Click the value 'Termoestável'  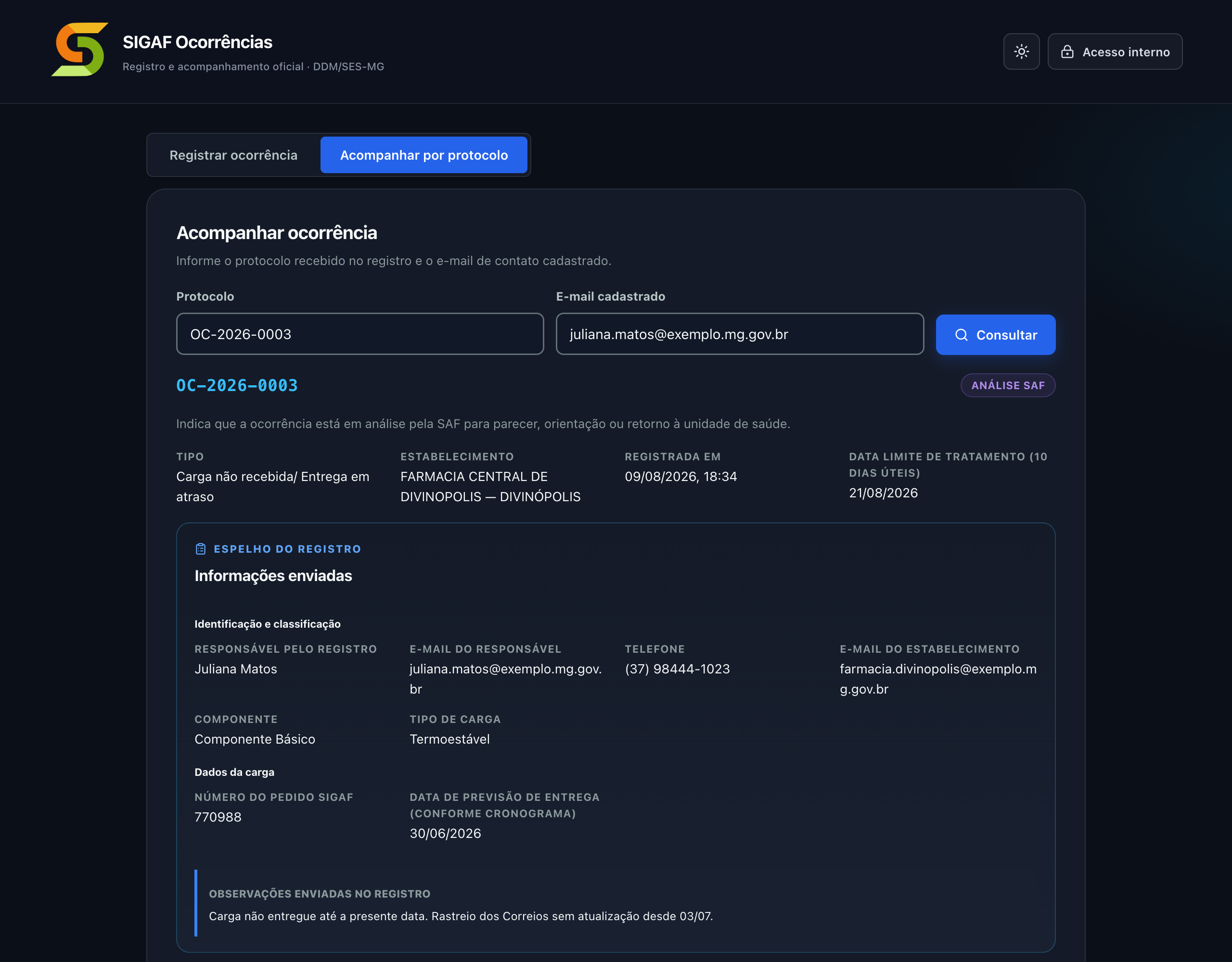449,739
